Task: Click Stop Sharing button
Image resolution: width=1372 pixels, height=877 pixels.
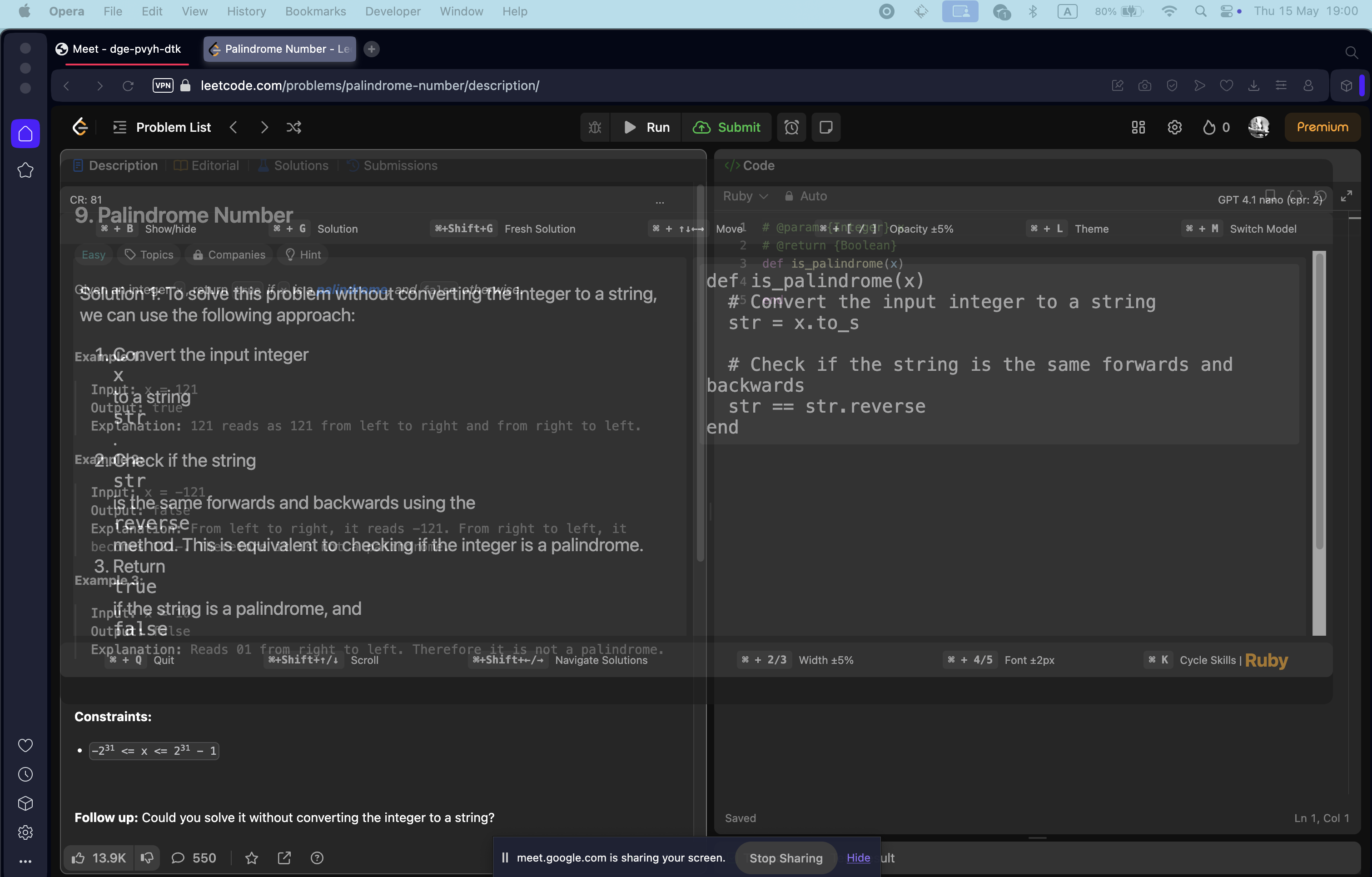Action: (x=785, y=857)
